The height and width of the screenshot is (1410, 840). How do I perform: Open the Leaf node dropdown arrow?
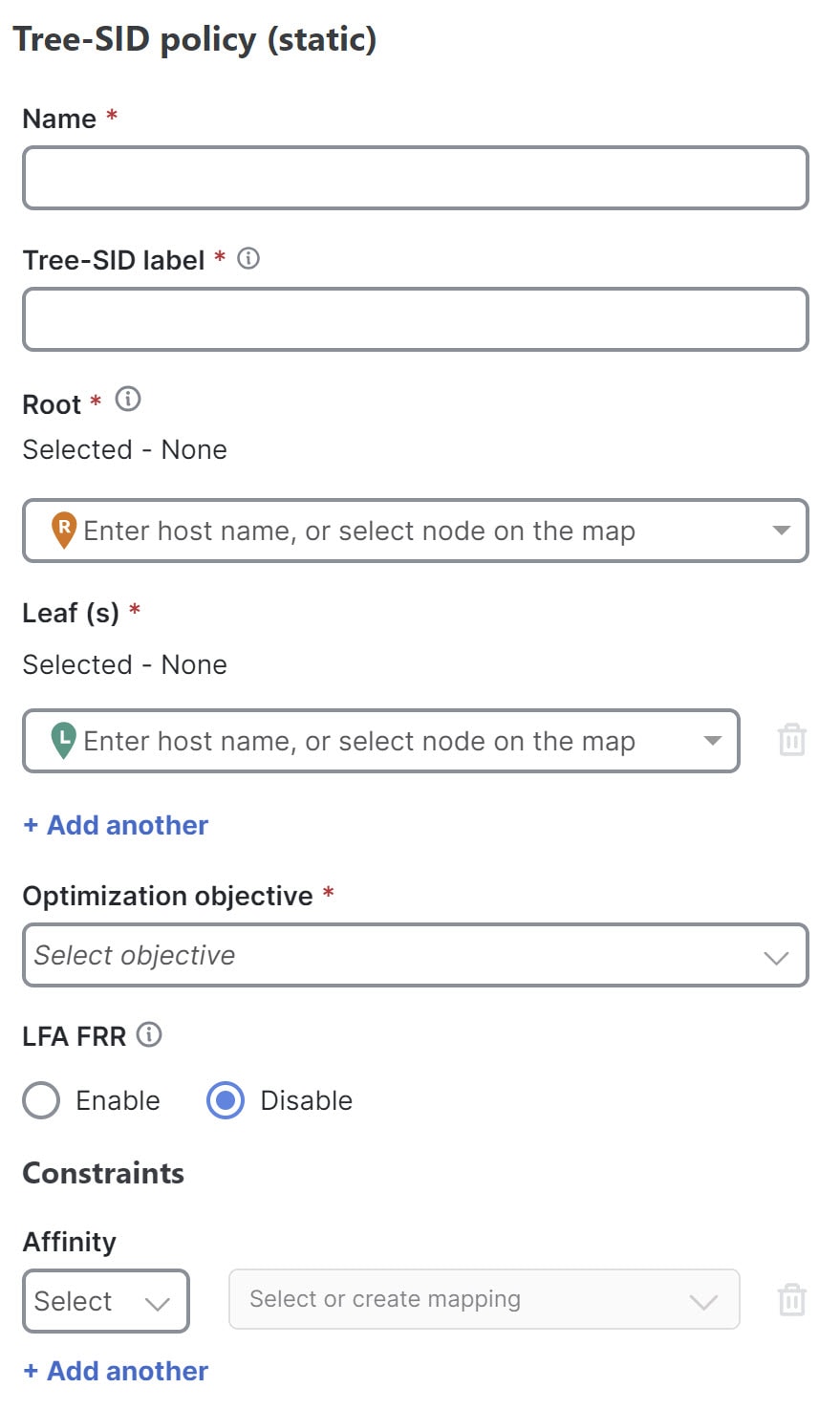click(712, 741)
